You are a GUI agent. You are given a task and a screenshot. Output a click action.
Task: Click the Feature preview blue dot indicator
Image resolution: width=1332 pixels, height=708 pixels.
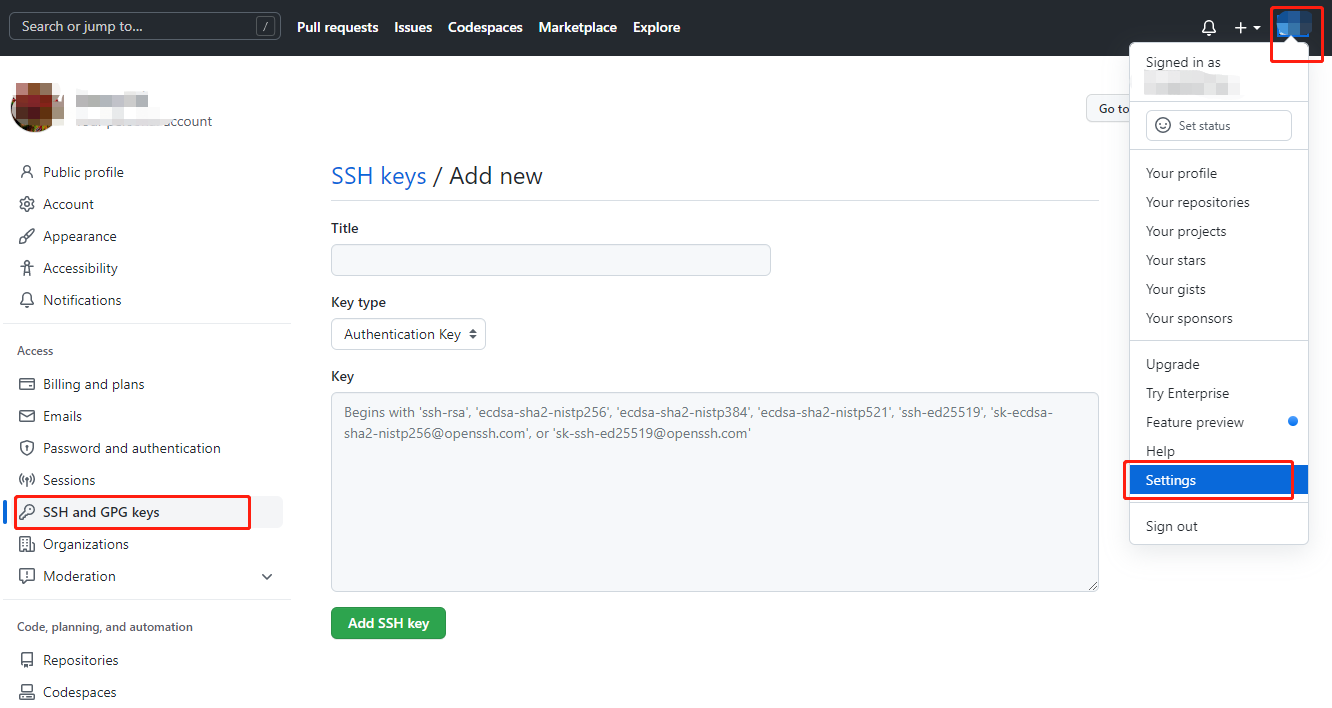coord(1293,422)
